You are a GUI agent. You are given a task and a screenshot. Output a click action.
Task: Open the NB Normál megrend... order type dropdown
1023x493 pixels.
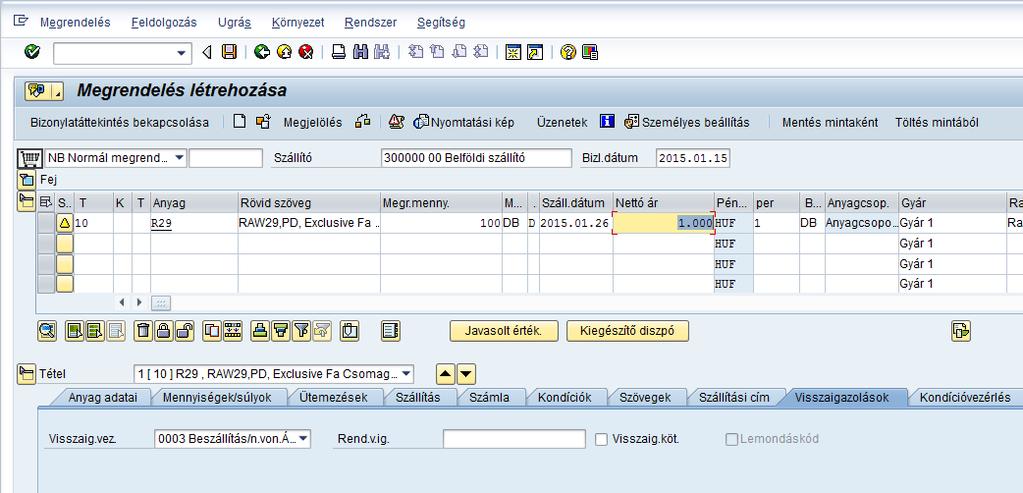(x=179, y=158)
